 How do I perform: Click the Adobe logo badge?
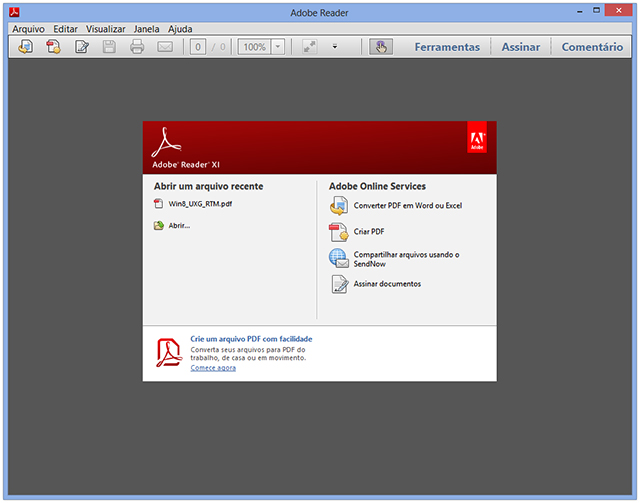tap(477, 137)
